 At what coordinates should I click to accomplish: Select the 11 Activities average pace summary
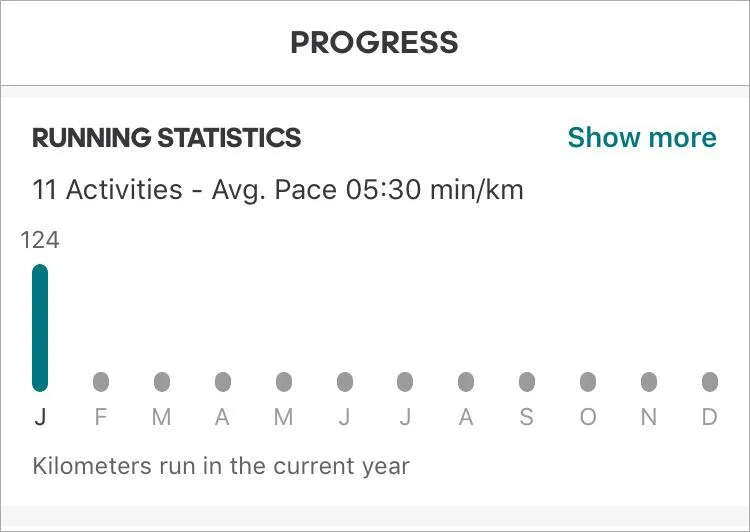(x=278, y=190)
